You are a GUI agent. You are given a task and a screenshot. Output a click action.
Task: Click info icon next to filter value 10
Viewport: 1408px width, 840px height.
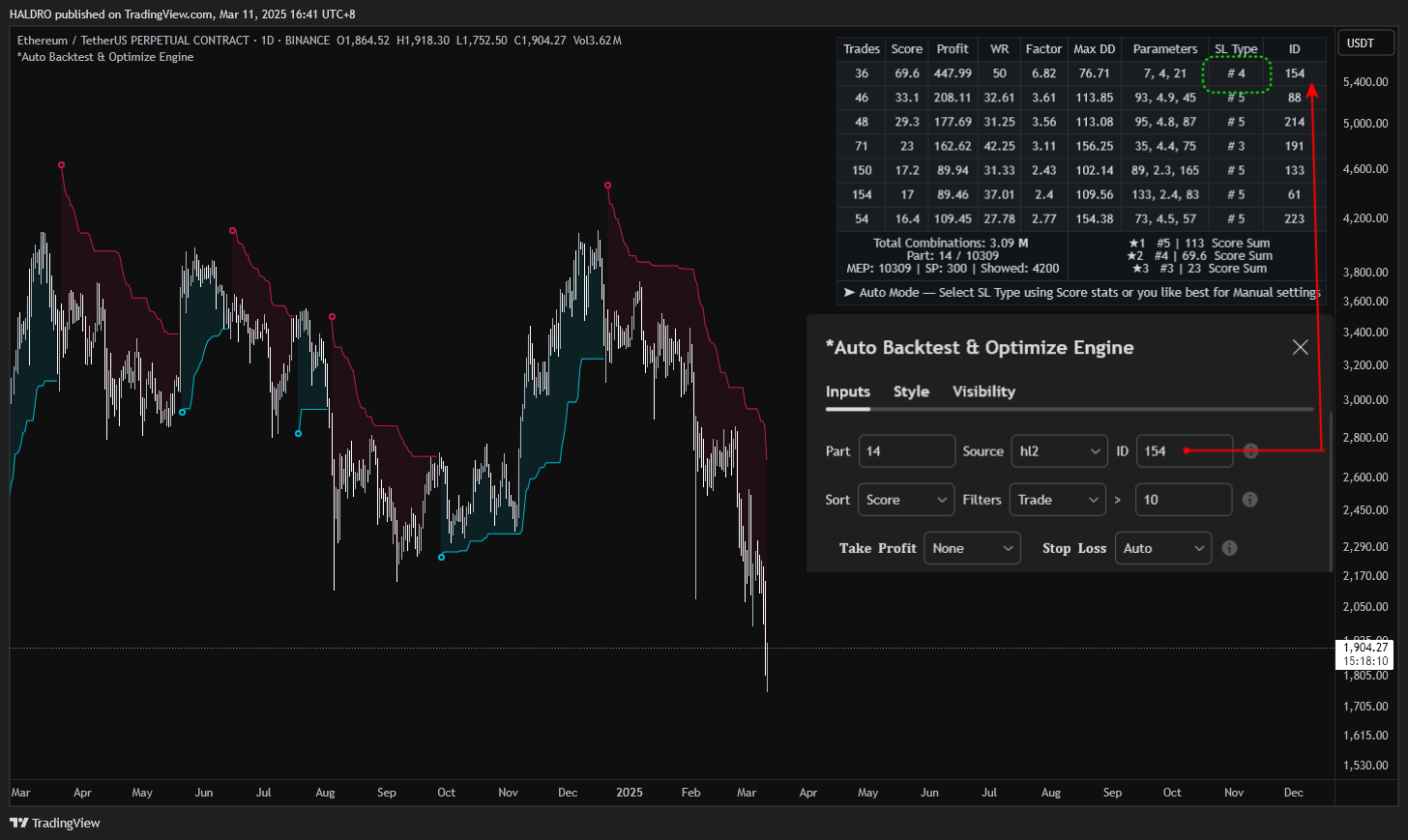pyautogui.click(x=1249, y=500)
